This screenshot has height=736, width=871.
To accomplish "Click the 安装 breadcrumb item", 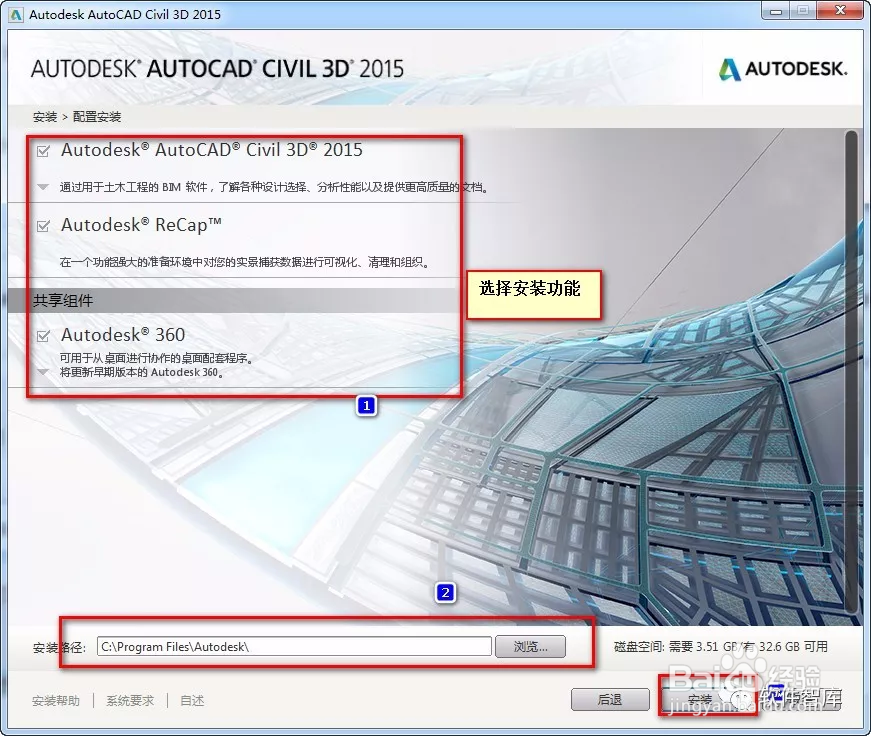I will coord(45,117).
